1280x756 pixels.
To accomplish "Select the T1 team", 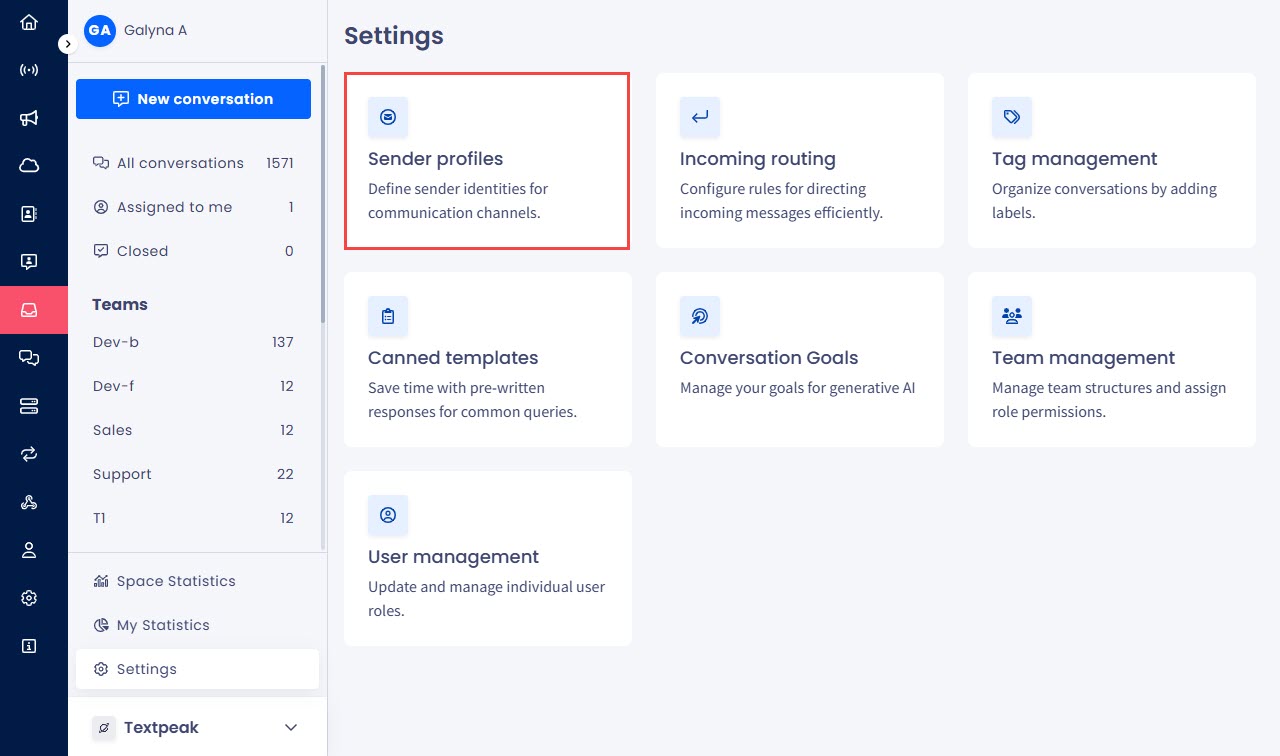I will (193, 518).
